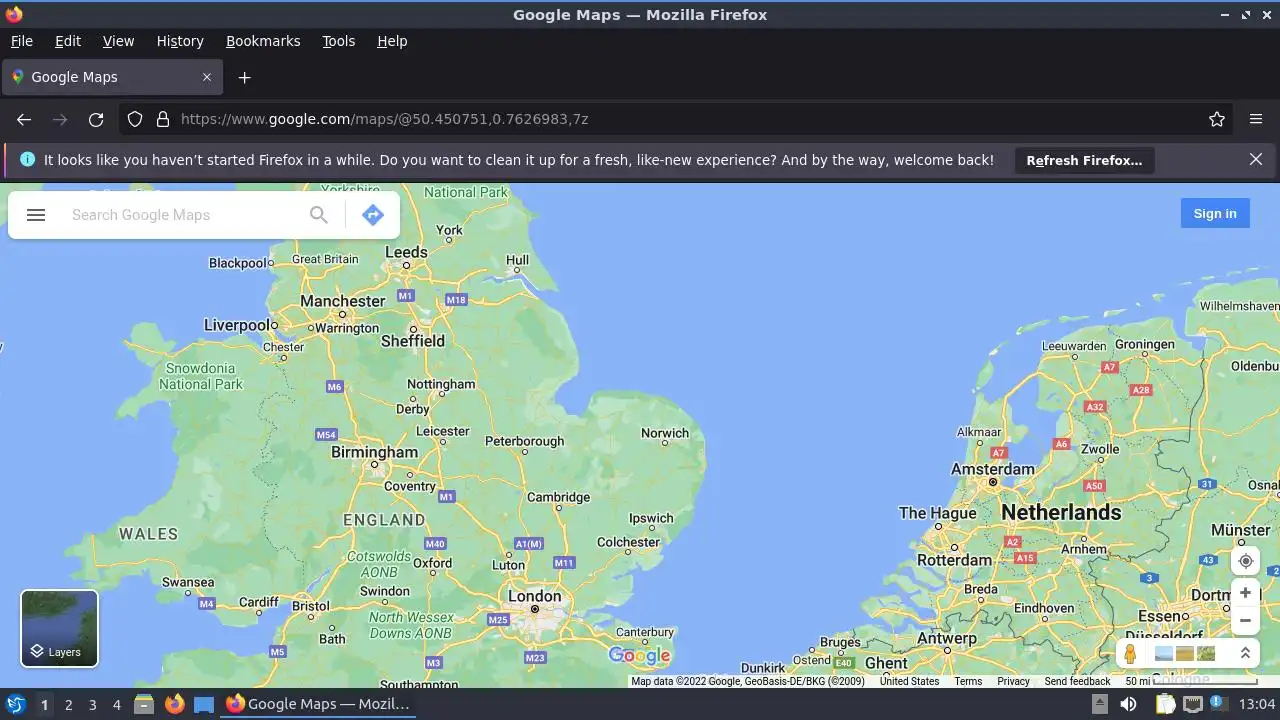
Task: Open the Help menu
Action: click(x=392, y=41)
